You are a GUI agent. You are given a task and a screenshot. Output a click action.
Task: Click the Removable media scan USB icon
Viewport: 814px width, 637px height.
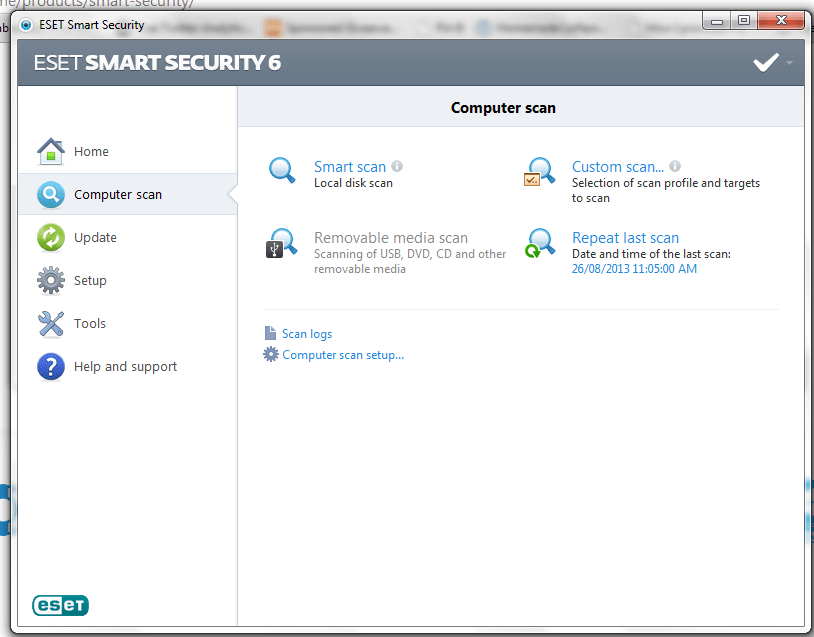click(281, 243)
